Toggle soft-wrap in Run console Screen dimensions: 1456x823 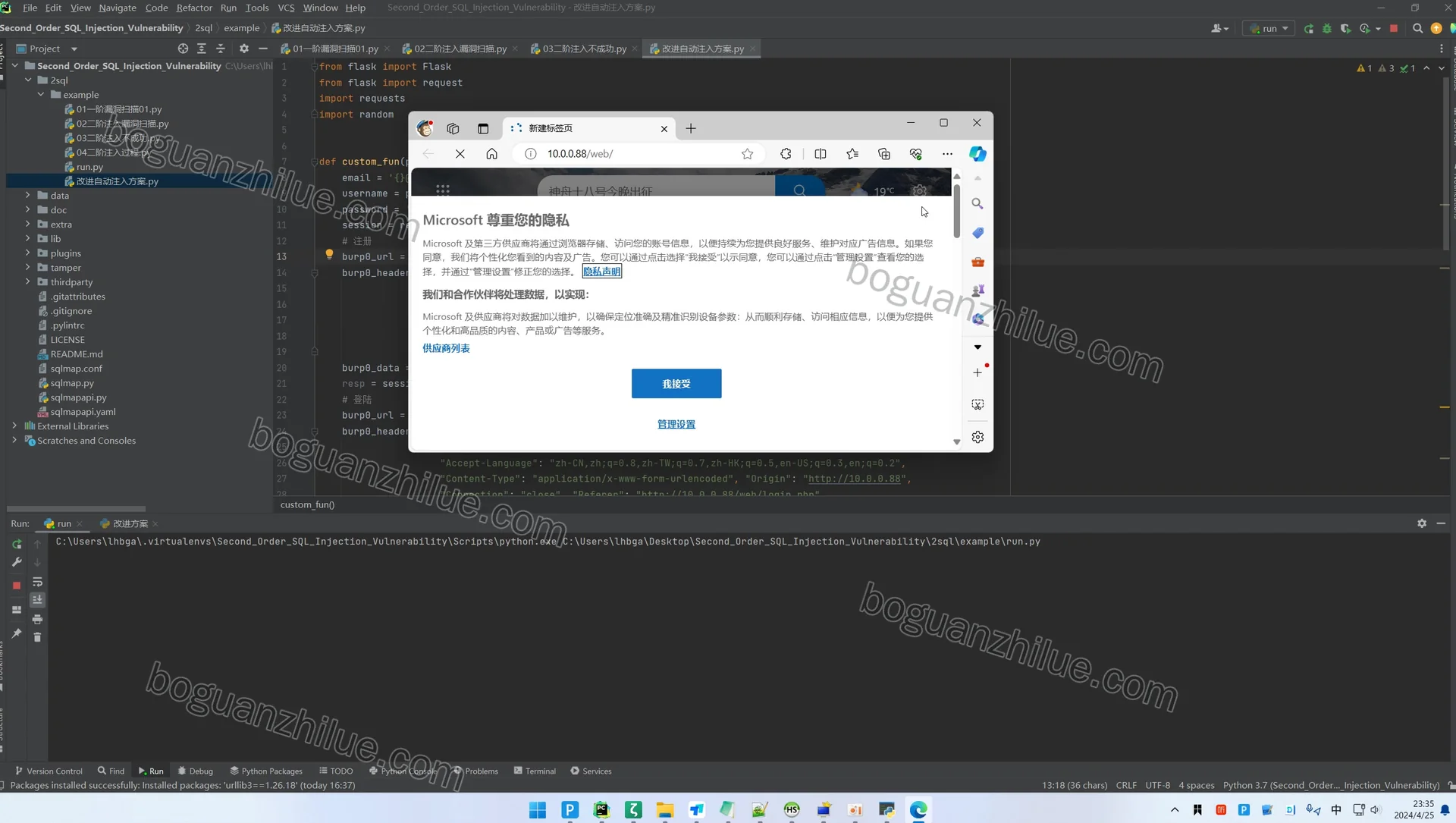point(37,583)
